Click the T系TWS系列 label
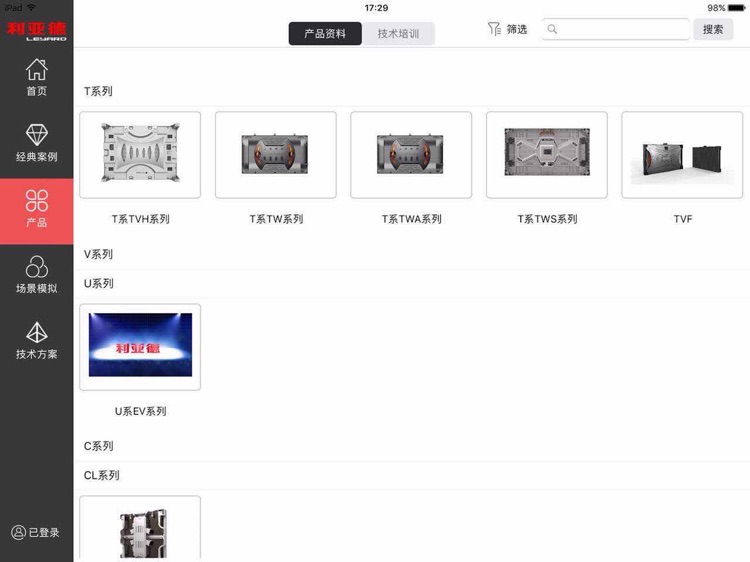 (547, 219)
